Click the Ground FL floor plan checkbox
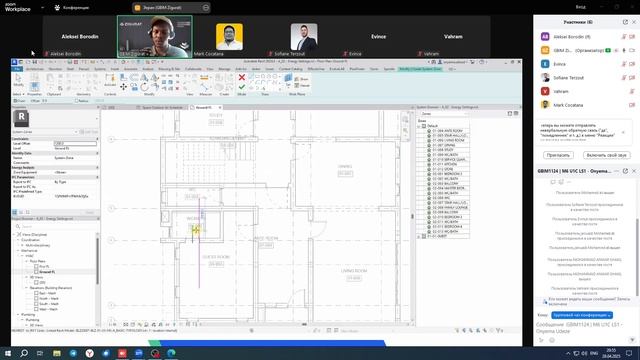Image resolution: width=640 pixels, height=360 pixels. click(x=36, y=272)
